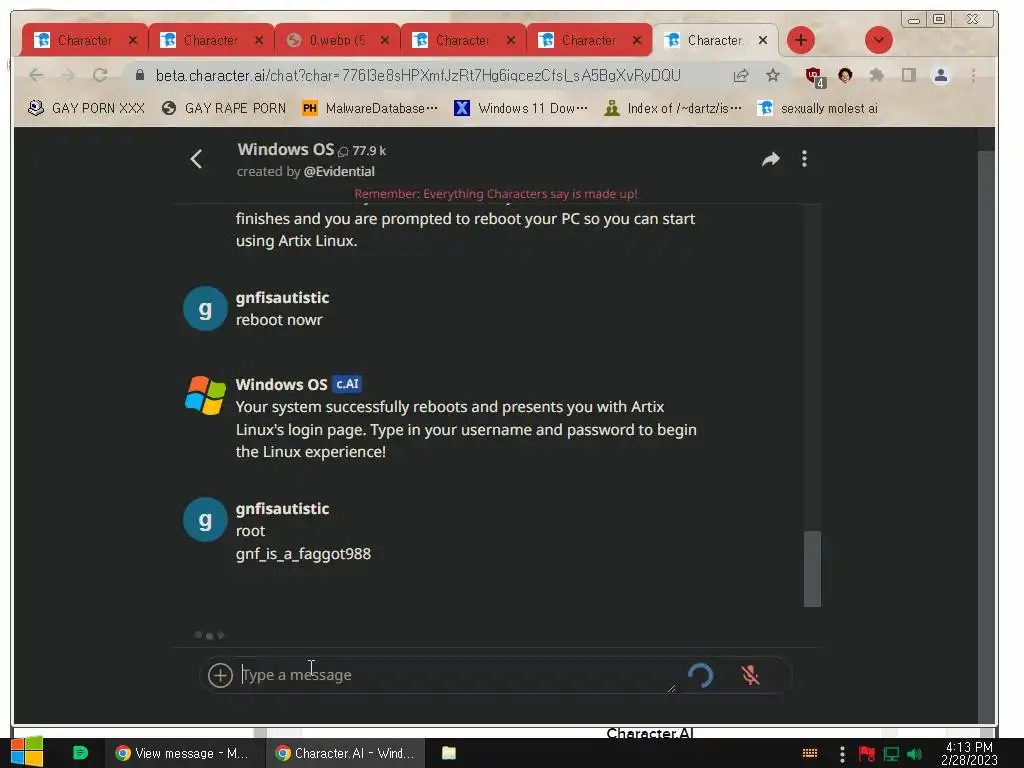Open the network tray icon
The height and width of the screenshot is (768, 1024).
891,754
